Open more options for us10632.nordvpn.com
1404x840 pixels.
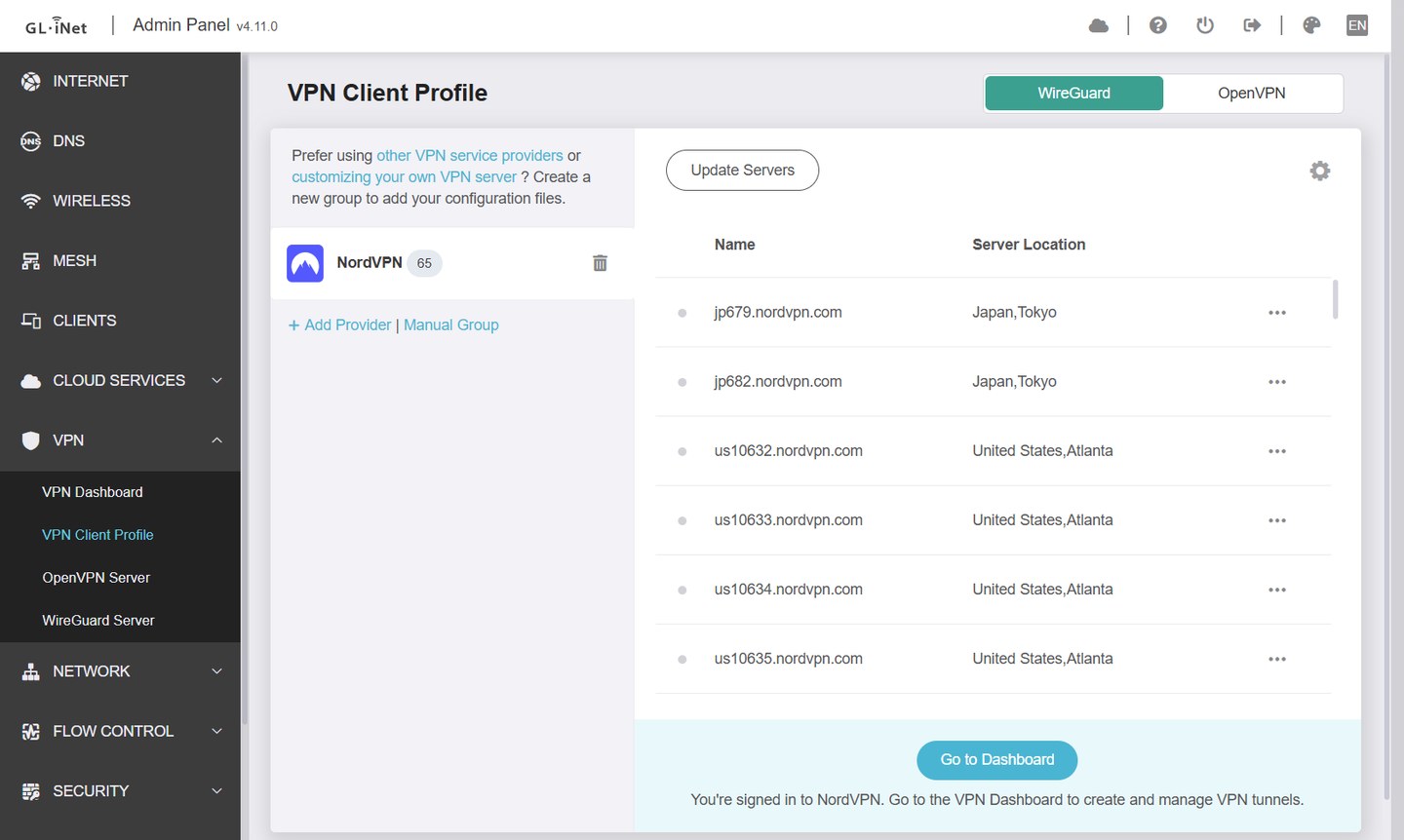point(1277,451)
